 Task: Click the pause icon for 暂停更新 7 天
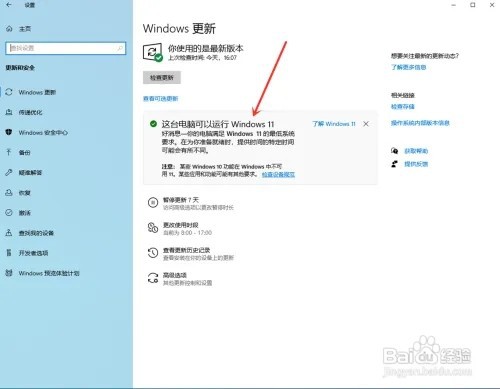[153, 203]
